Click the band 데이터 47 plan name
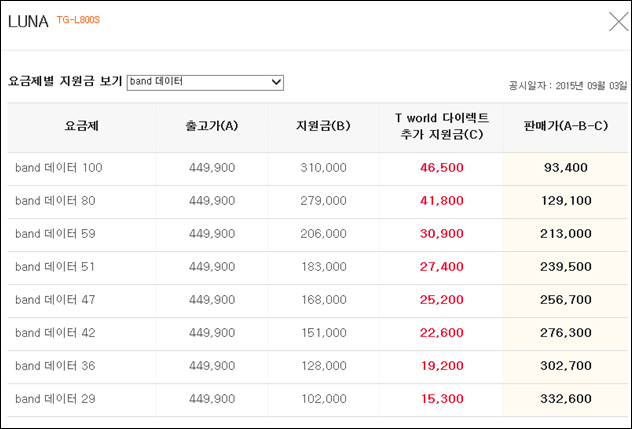The height and width of the screenshot is (429, 632). click(55, 300)
